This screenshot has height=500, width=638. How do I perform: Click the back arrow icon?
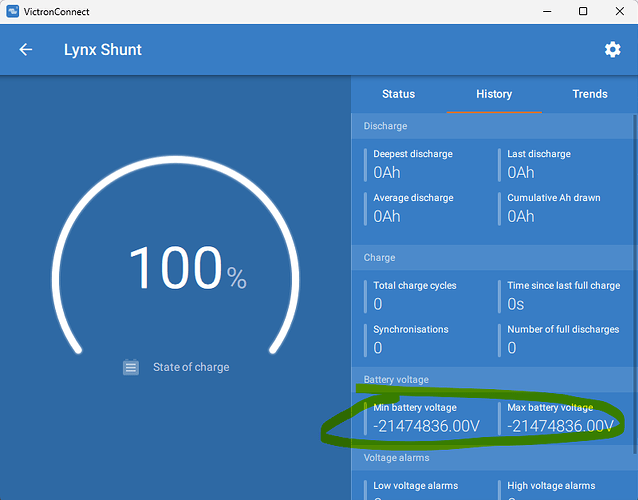pyautogui.click(x=26, y=50)
